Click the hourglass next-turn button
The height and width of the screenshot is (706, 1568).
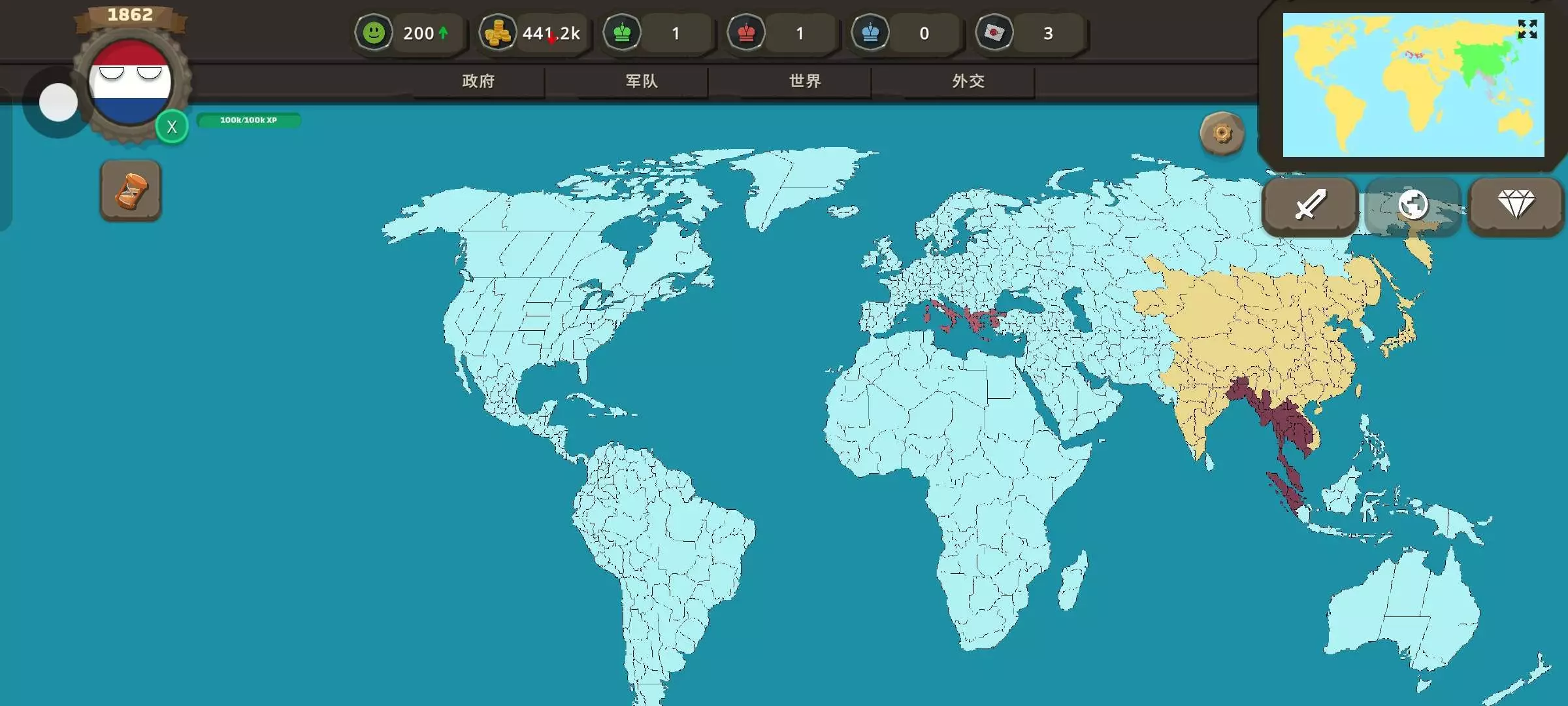pos(131,191)
